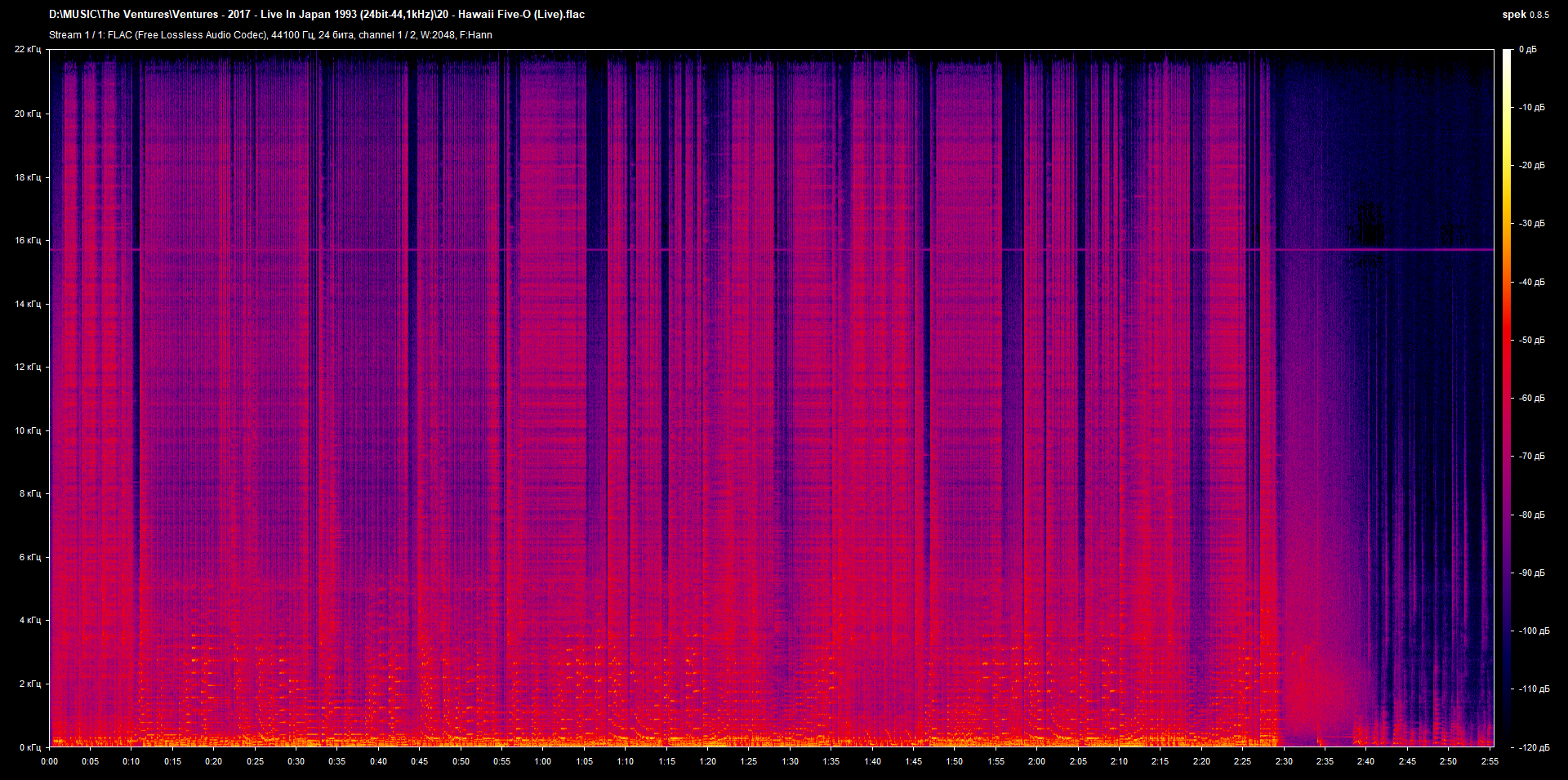Click the 1:00 time marker
Screen dimensions: 1568x780
542,762
